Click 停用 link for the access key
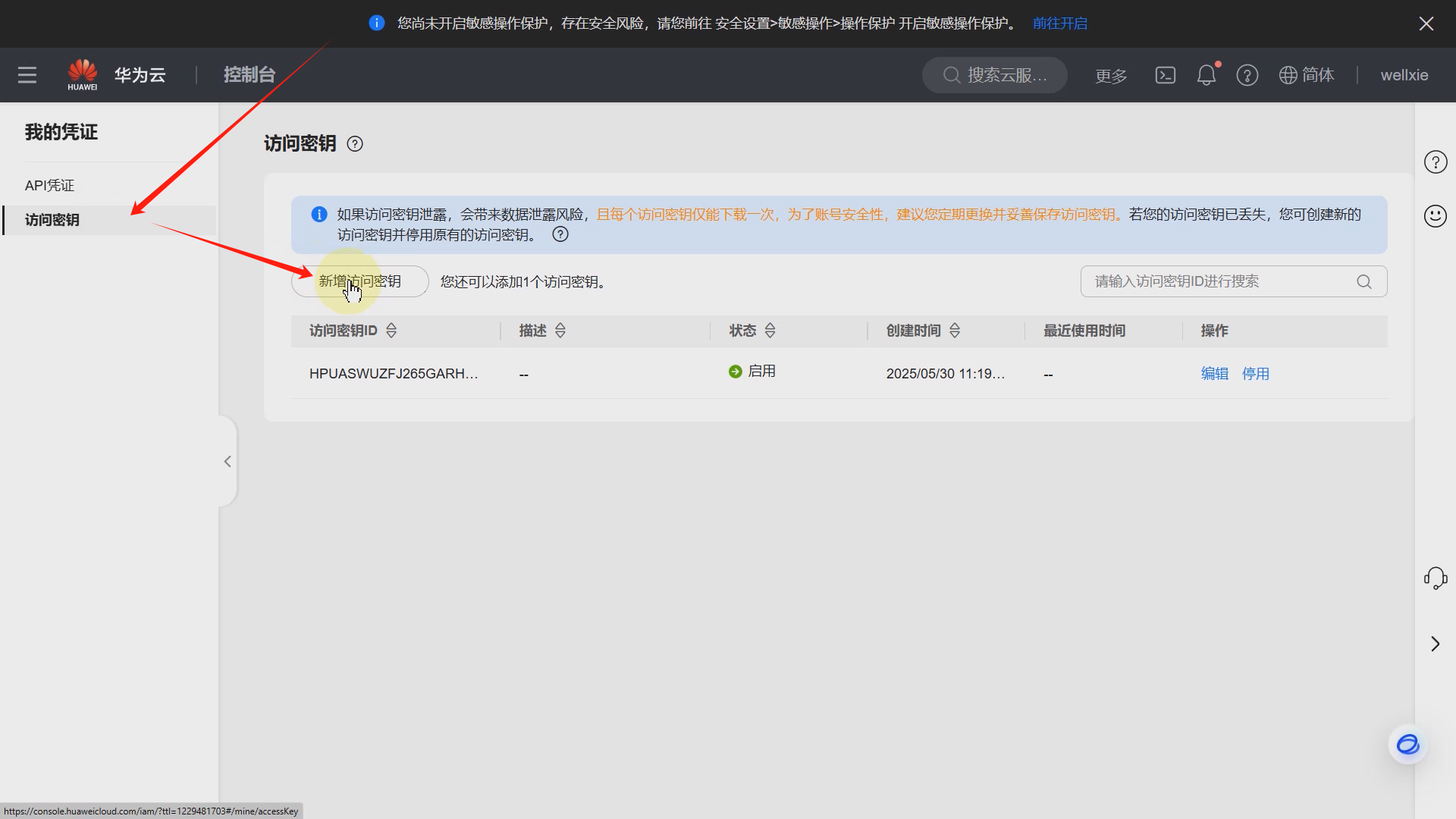The image size is (1456, 819). point(1255,374)
